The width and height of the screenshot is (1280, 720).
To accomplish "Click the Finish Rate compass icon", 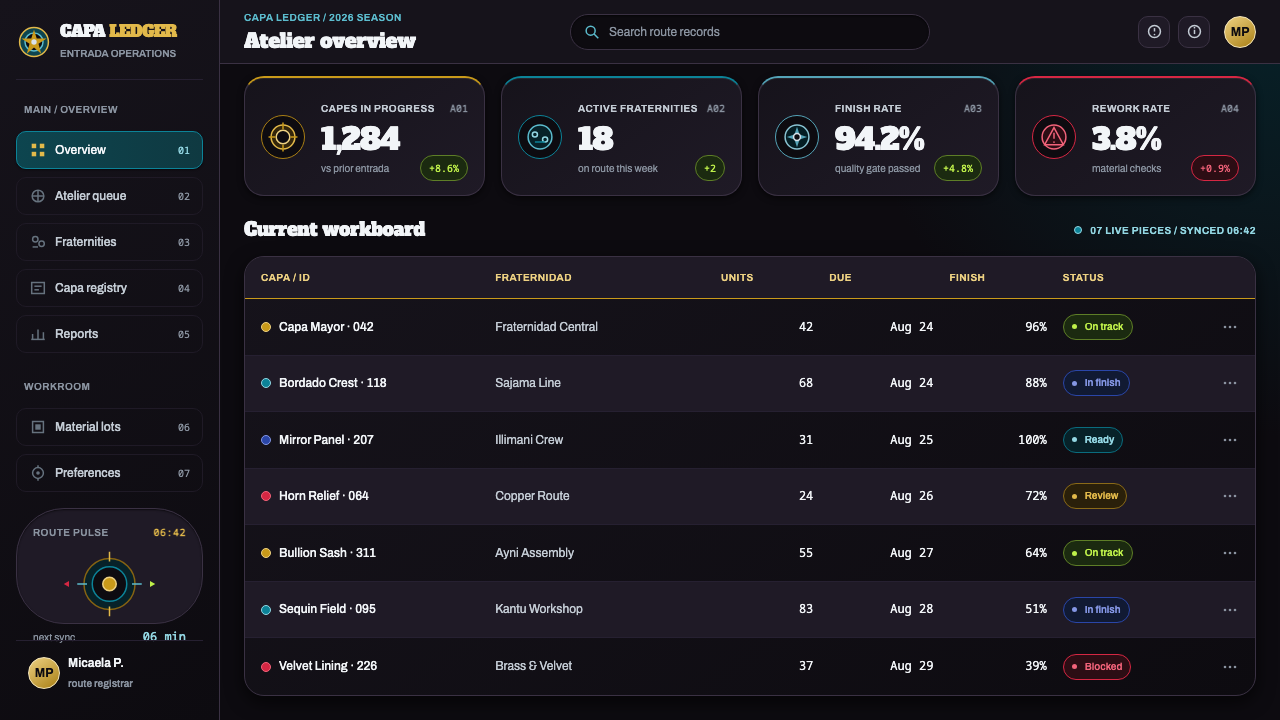I will click(797, 137).
